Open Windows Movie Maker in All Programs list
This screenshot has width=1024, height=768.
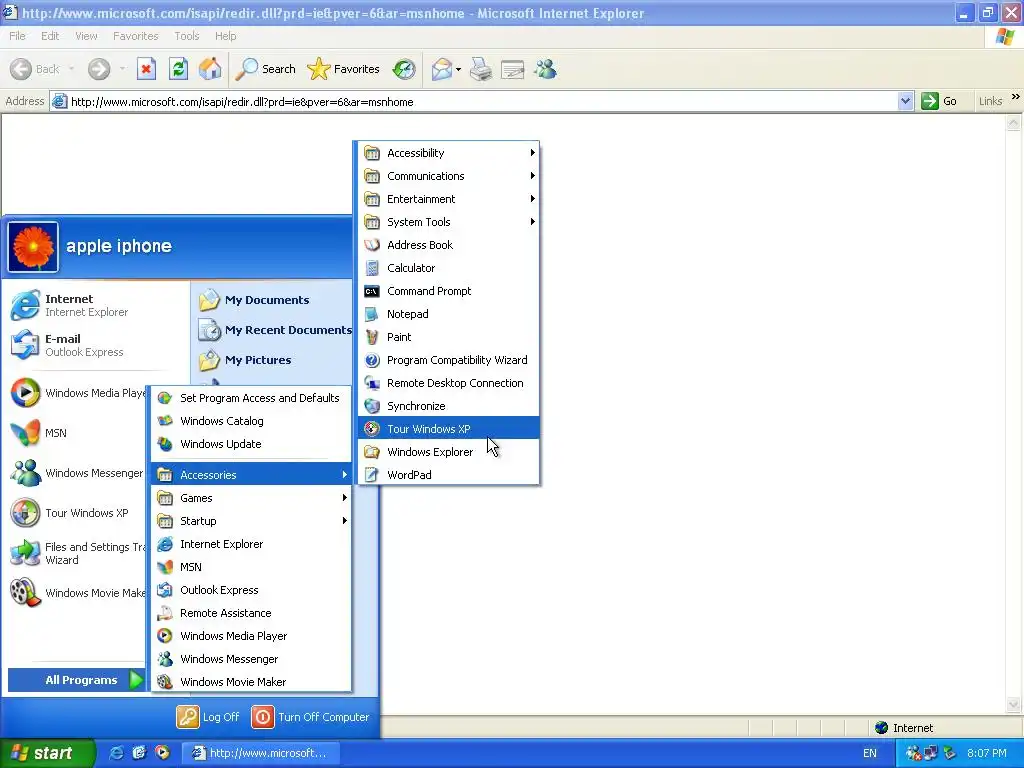[x=251, y=682]
